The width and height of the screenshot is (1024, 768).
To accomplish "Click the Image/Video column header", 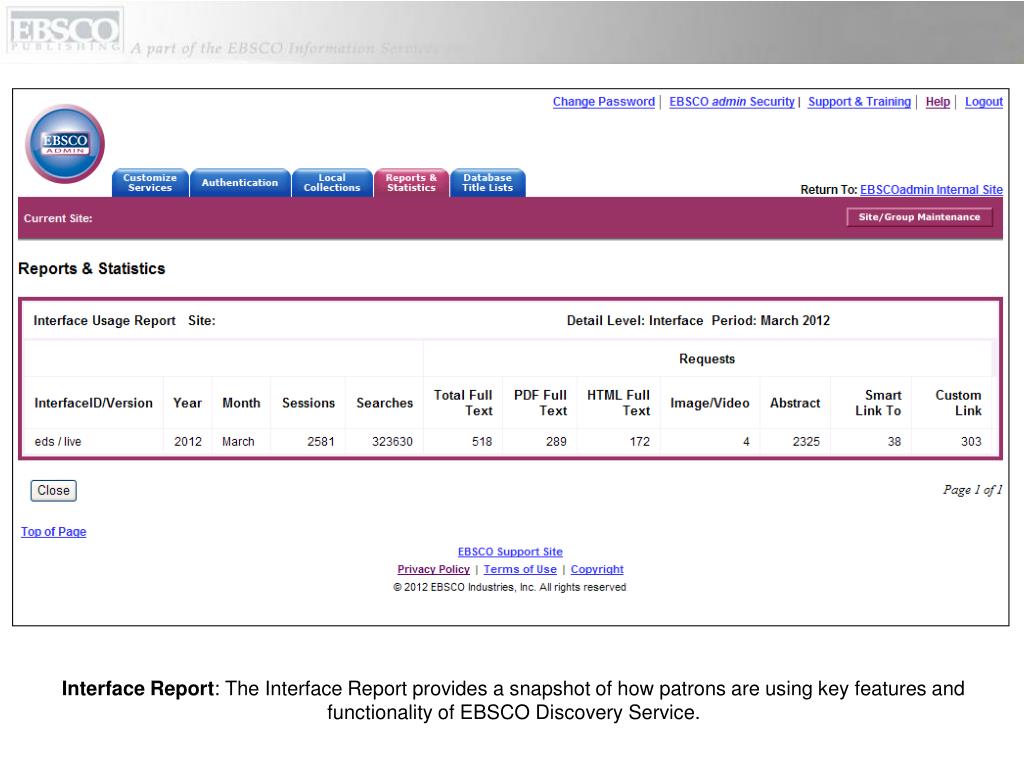I will [710, 403].
